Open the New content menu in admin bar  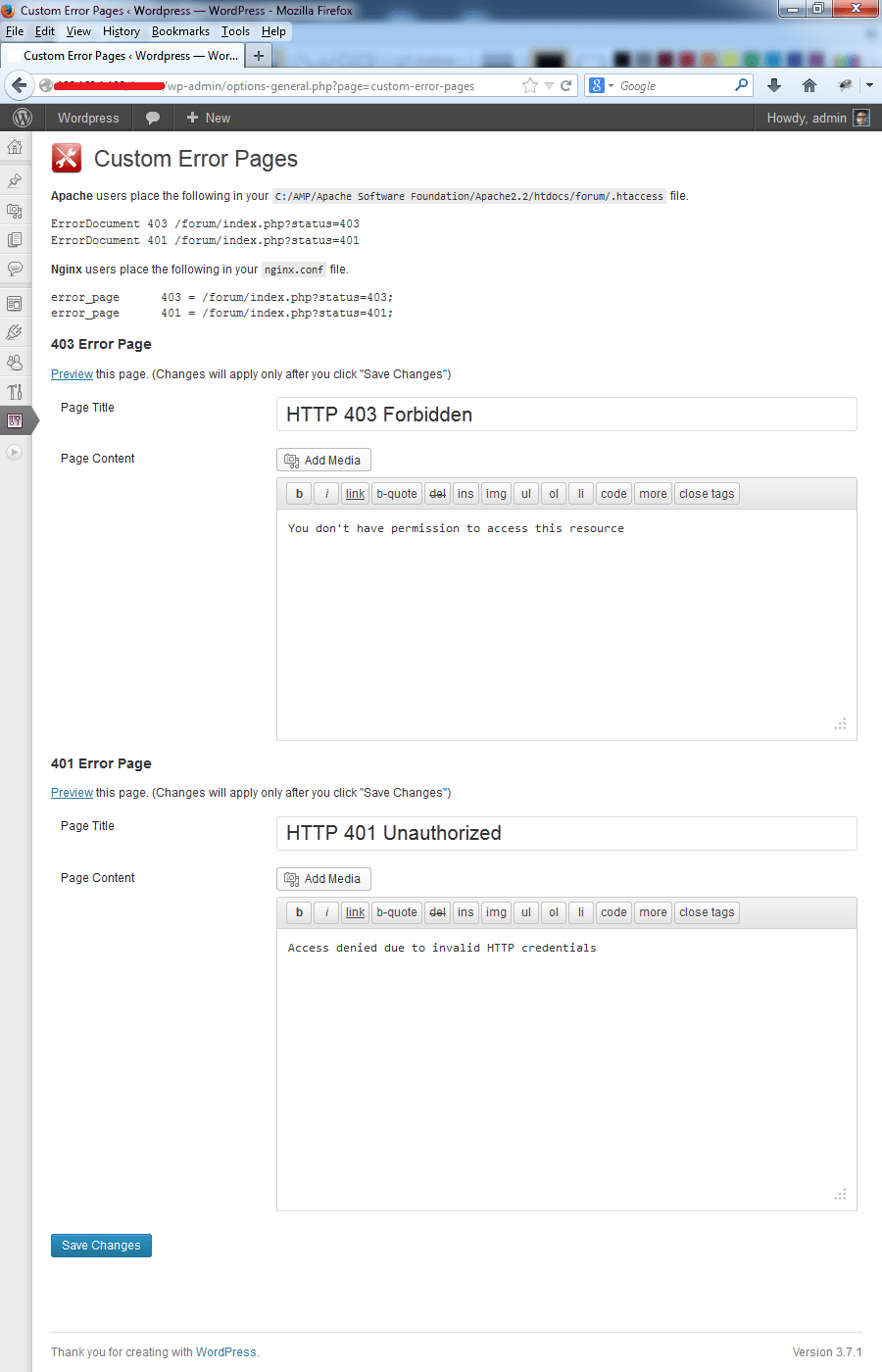tap(209, 118)
